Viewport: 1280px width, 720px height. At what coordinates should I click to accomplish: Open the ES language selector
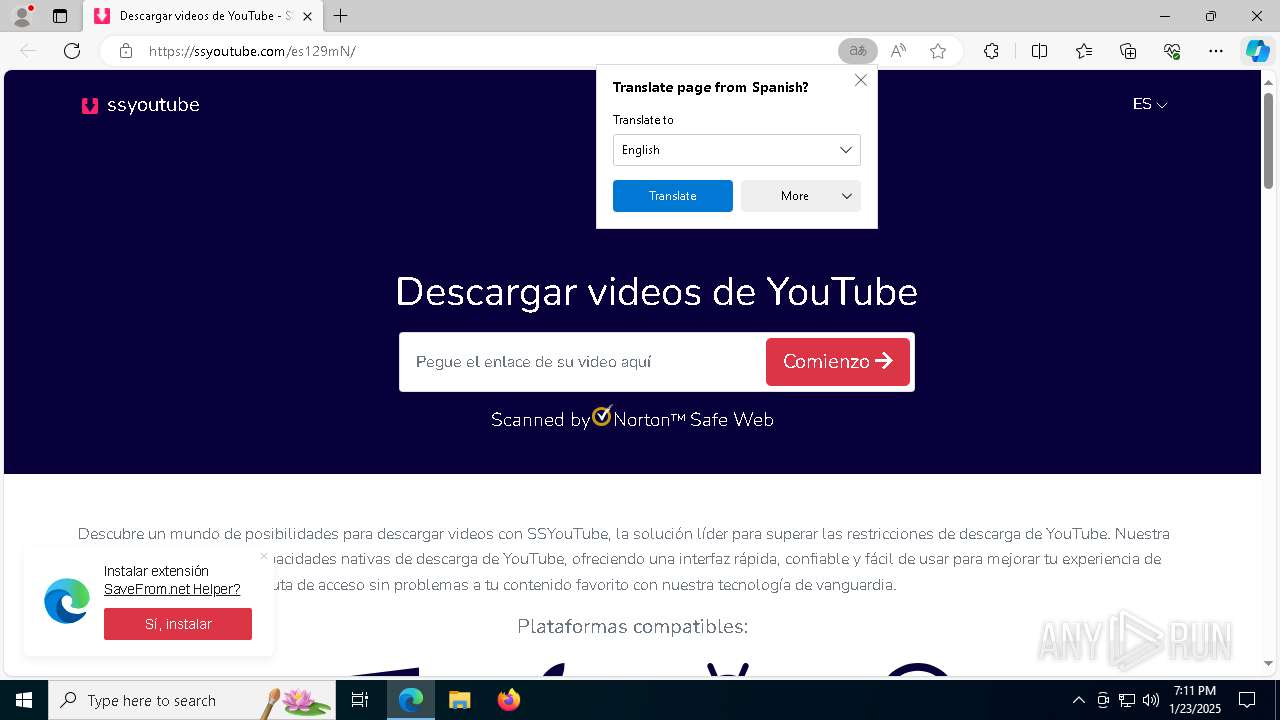tap(1150, 104)
